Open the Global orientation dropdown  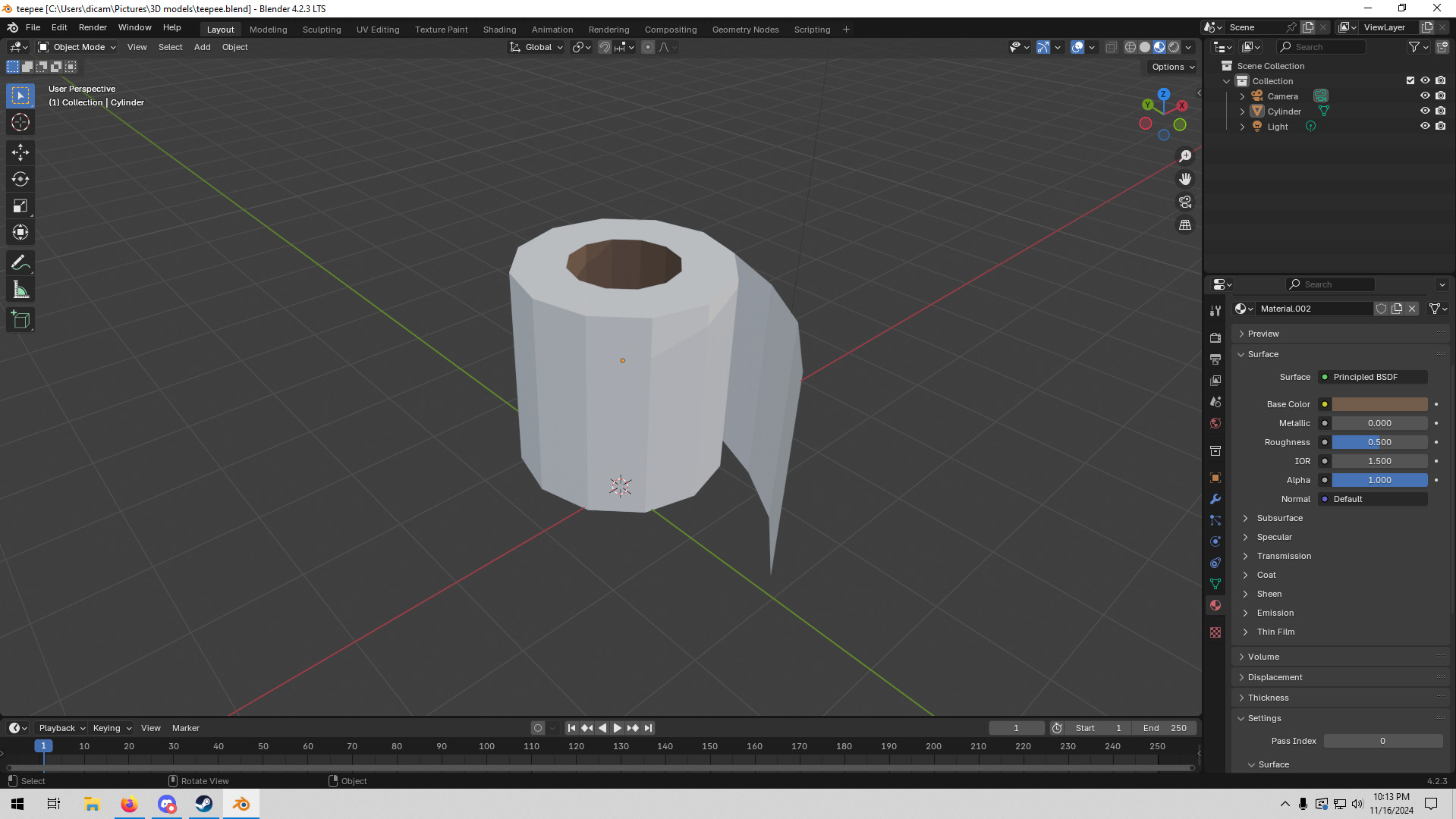536,47
